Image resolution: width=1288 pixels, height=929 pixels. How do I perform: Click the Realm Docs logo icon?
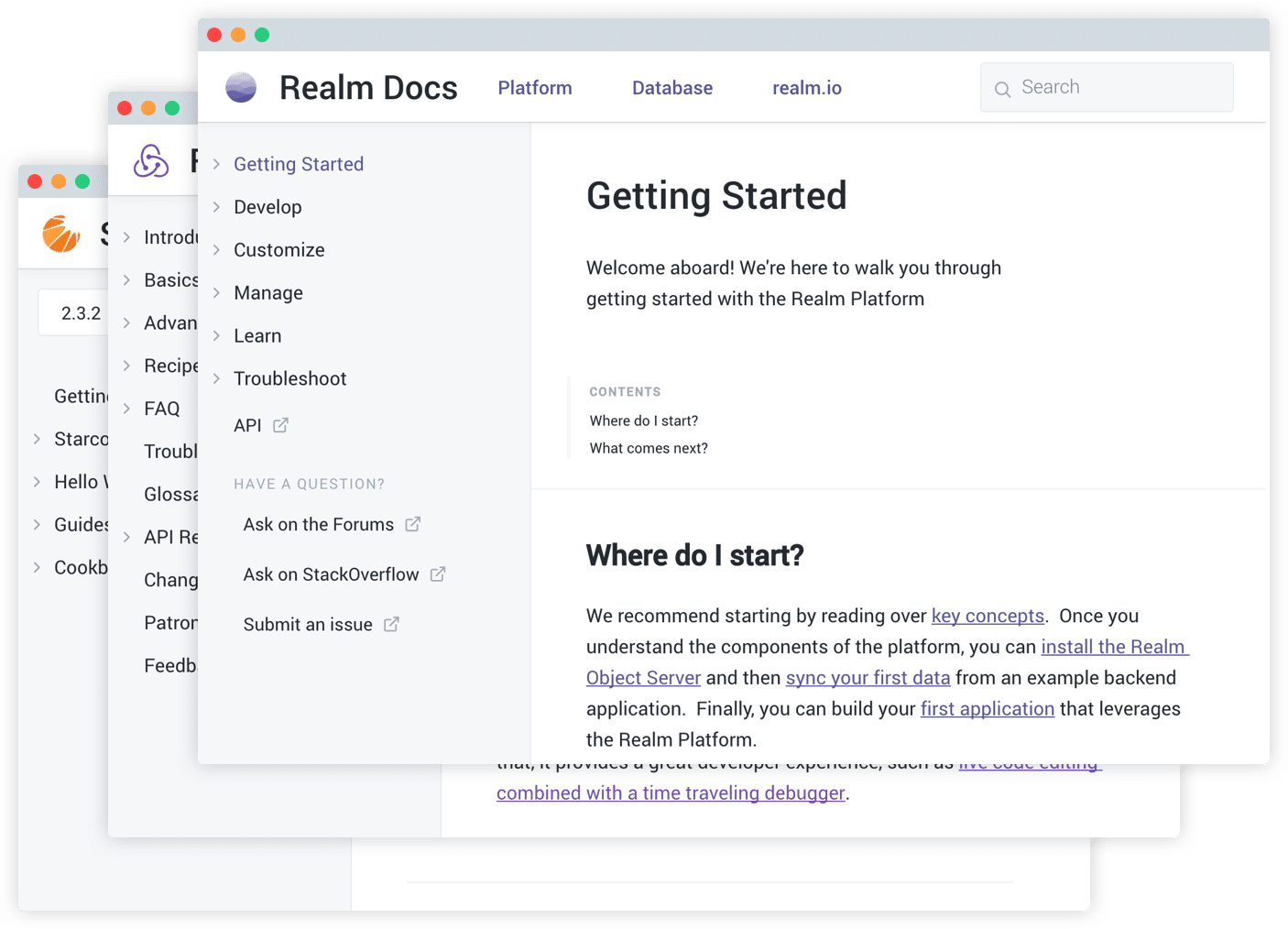pos(241,88)
